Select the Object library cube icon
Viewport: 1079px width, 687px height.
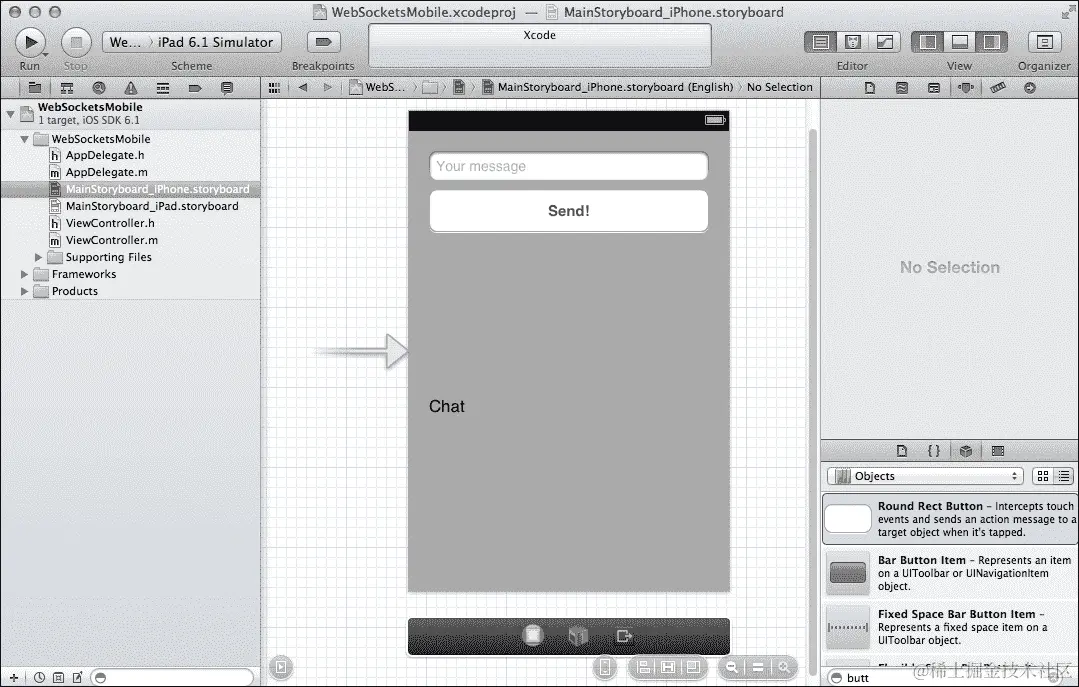966,450
